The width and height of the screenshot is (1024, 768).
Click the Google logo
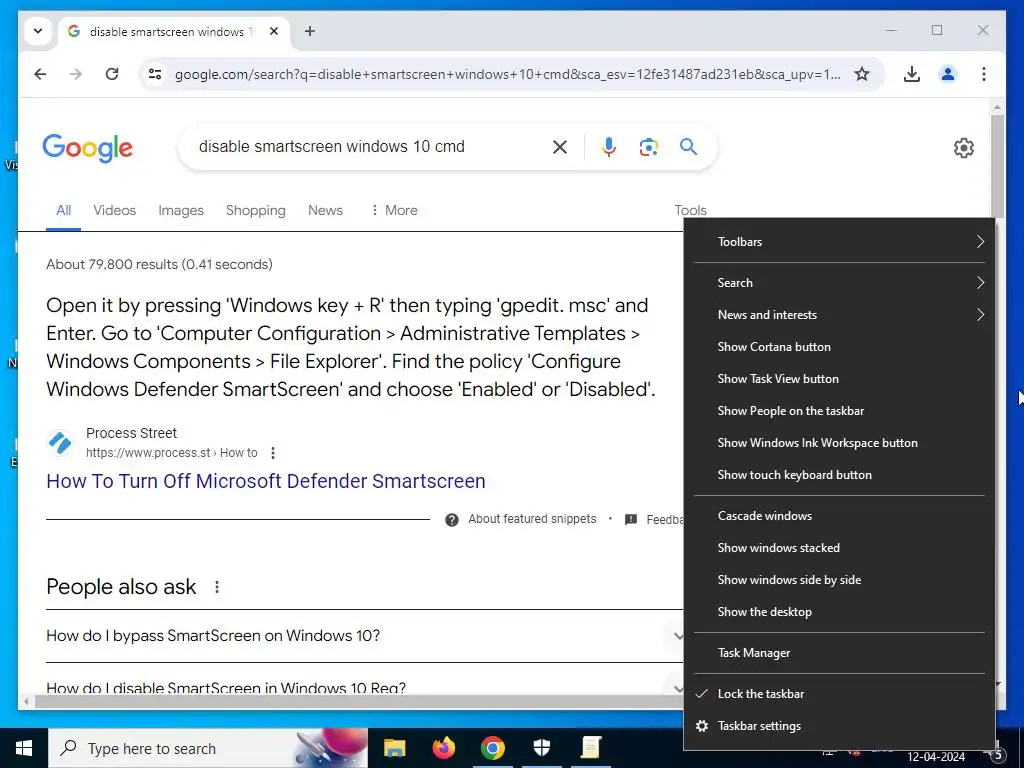pyautogui.click(x=88, y=148)
